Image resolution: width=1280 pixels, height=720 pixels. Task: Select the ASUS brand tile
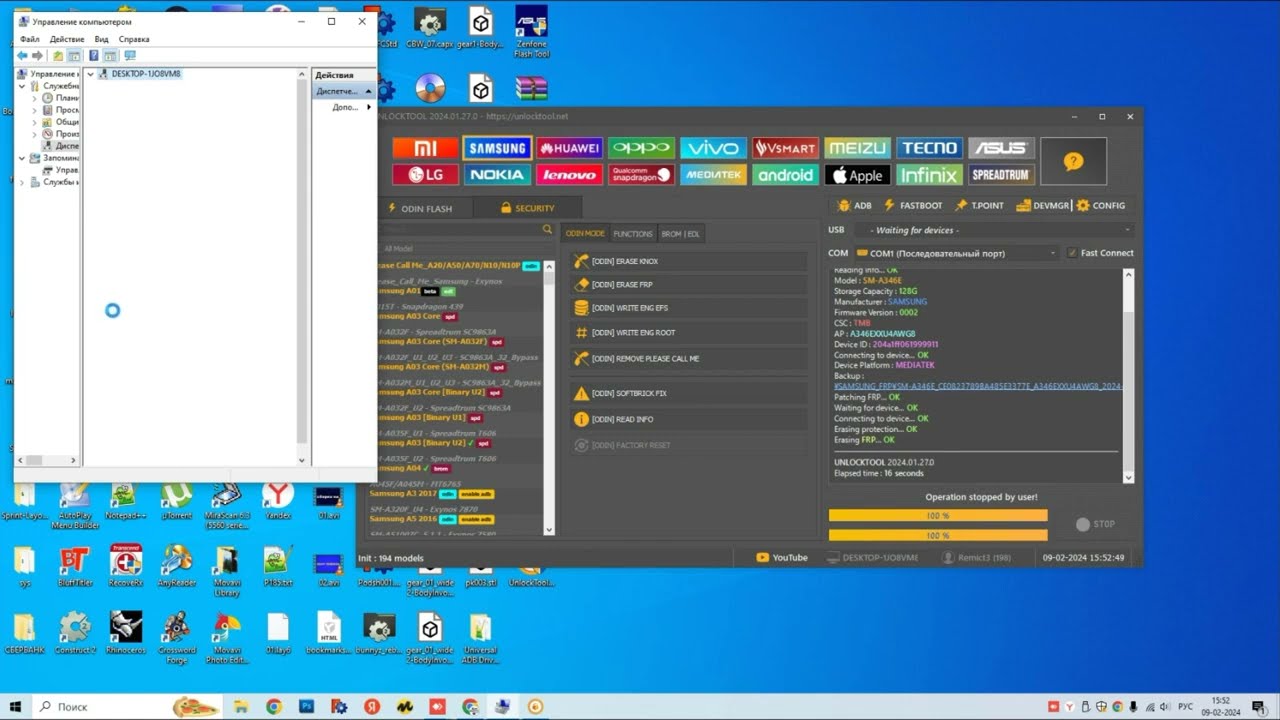coord(1001,148)
